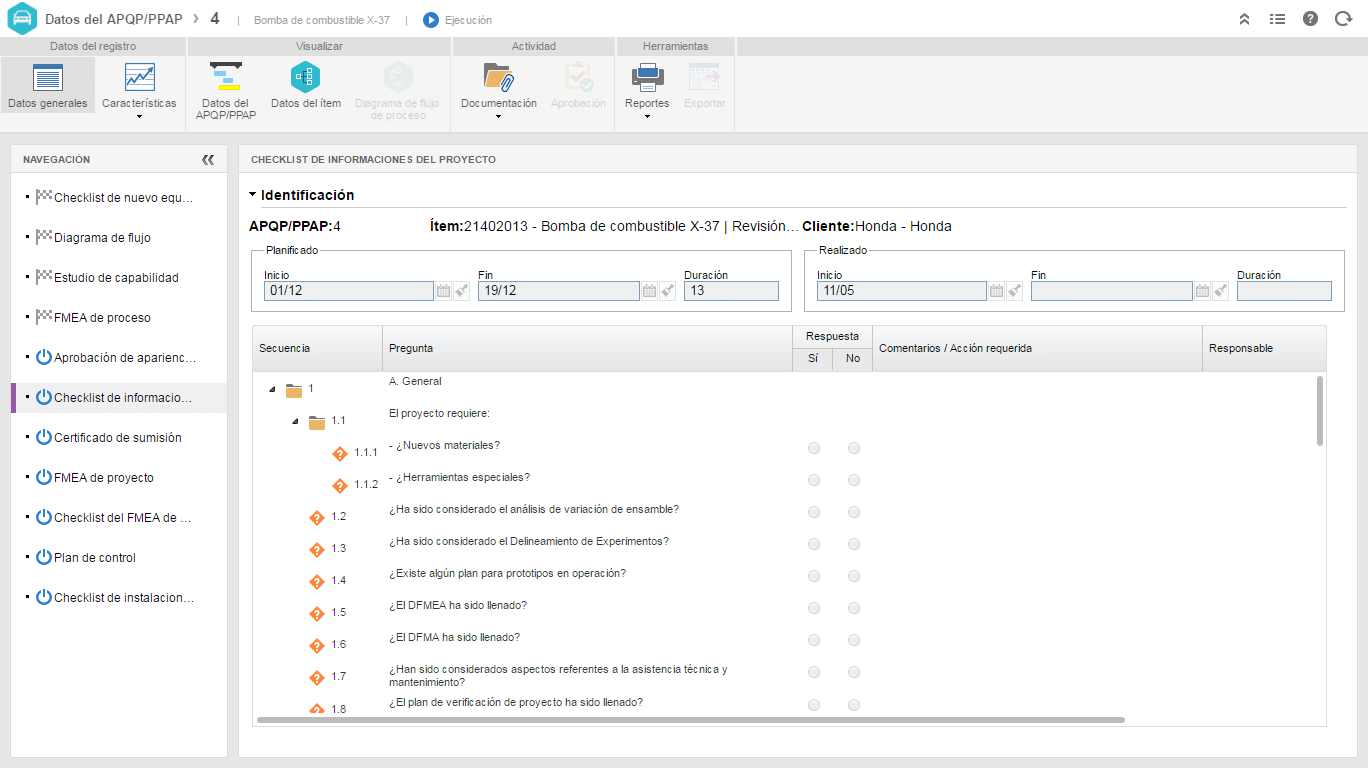Collapse tree node 1 A. General
This screenshot has width=1368, height=768.
(x=272, y=389)
